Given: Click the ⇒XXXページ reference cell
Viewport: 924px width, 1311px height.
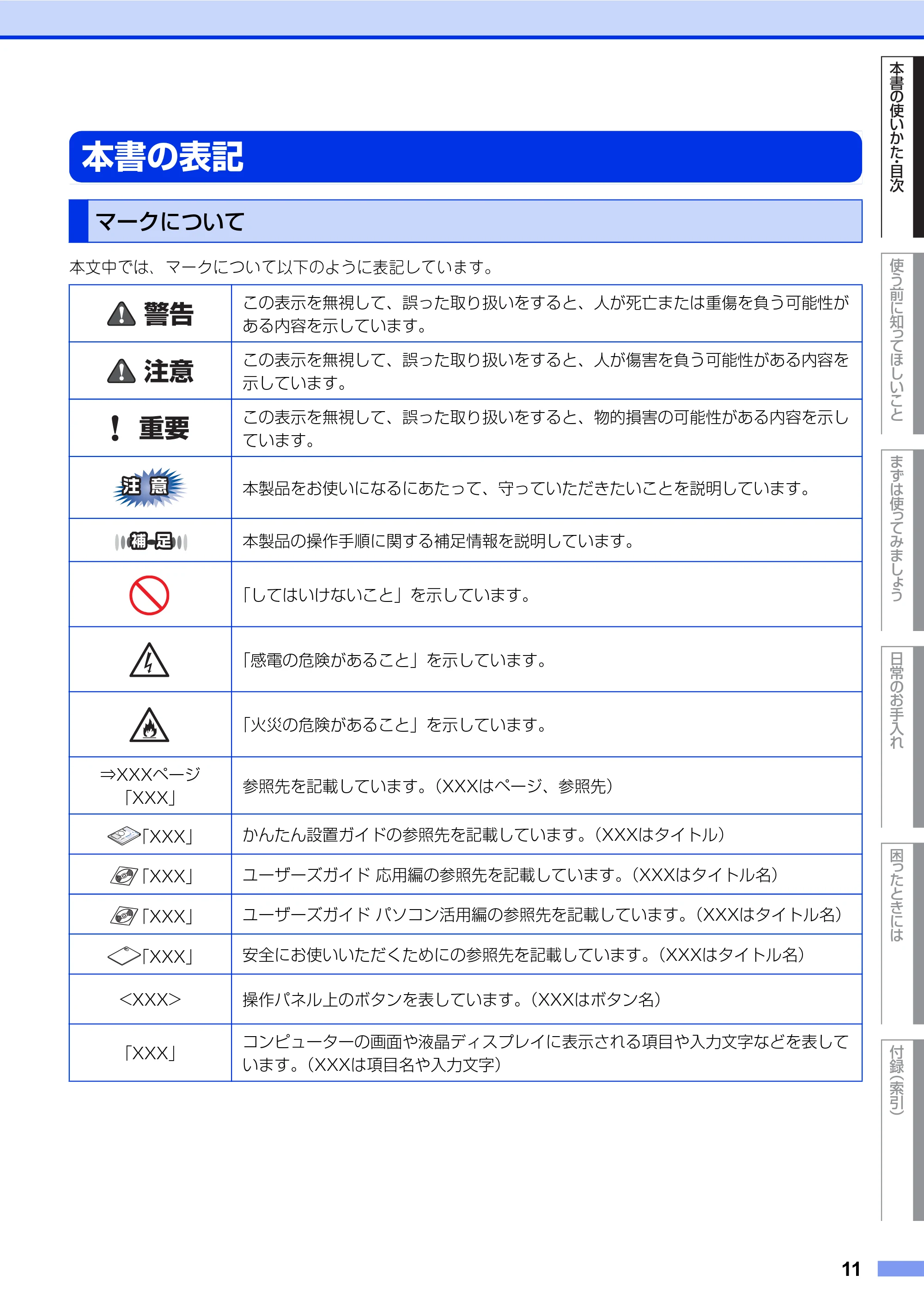Looking at the screenshot, I should [150, 786].
